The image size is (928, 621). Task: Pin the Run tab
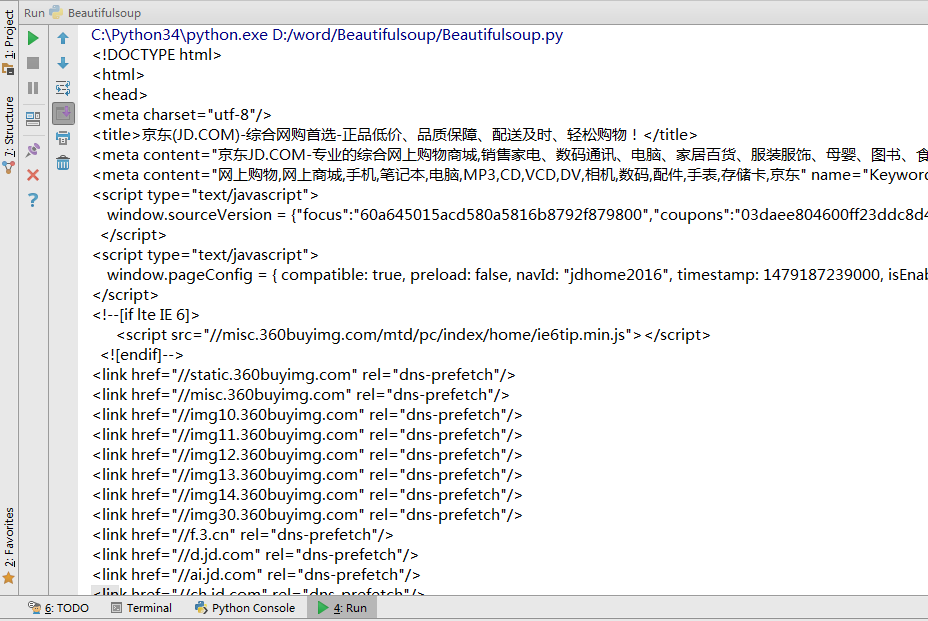click(x=33, y=150)
